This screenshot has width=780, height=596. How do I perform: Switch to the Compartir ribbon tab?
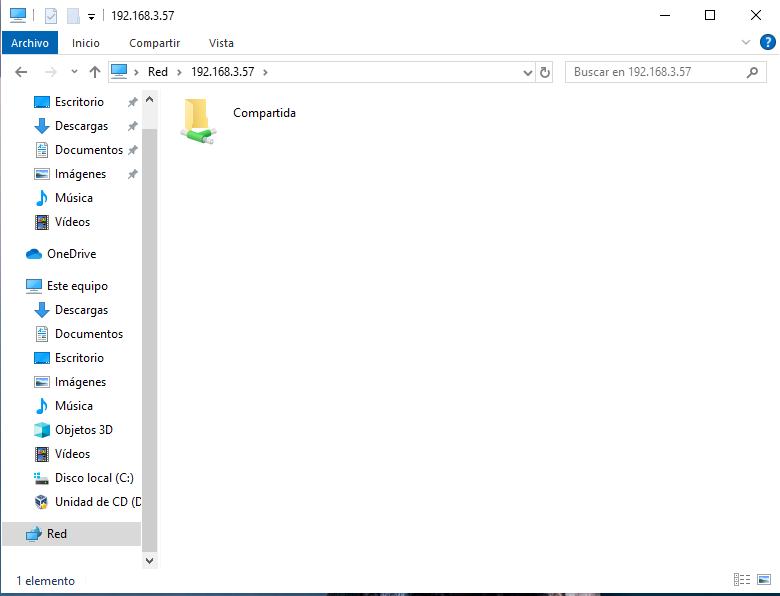coord(154,43)
